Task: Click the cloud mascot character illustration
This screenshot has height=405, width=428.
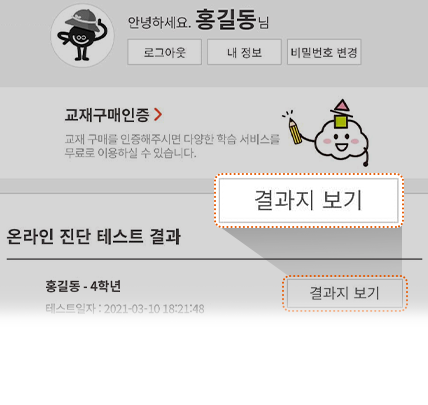Action: point(341,133)
